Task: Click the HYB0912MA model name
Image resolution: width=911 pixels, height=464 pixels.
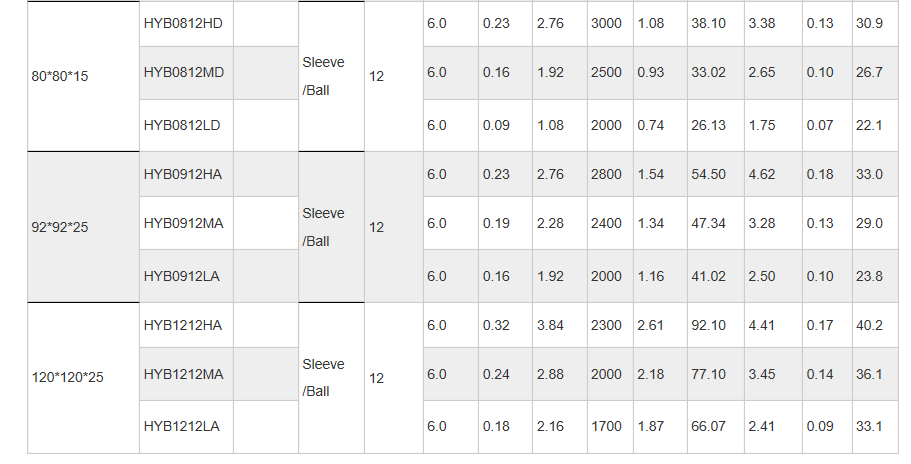Action: (183, 223)
